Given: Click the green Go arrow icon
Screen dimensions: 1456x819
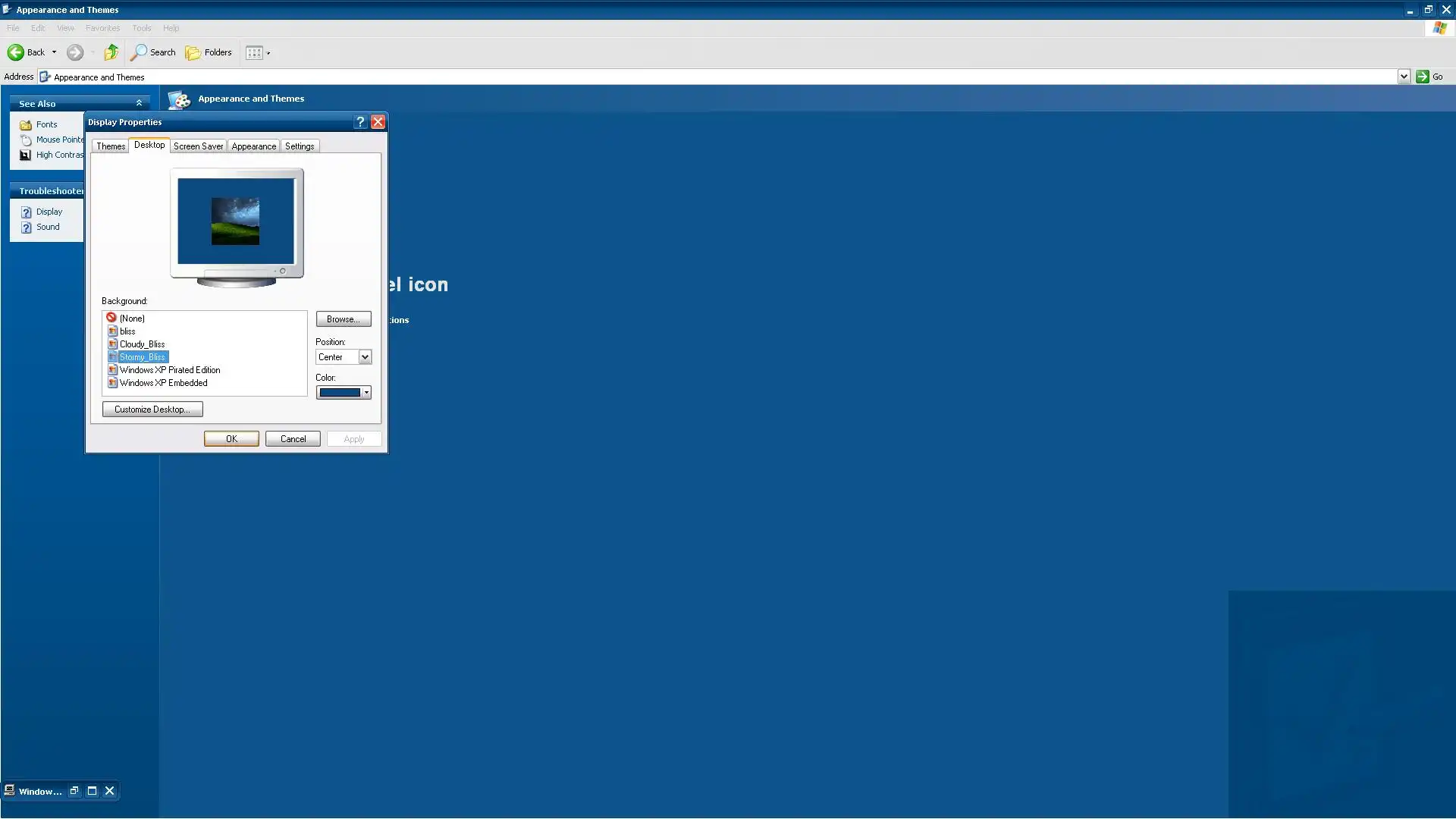Looking at the screenshot, I should click(x=1423, y=77).
